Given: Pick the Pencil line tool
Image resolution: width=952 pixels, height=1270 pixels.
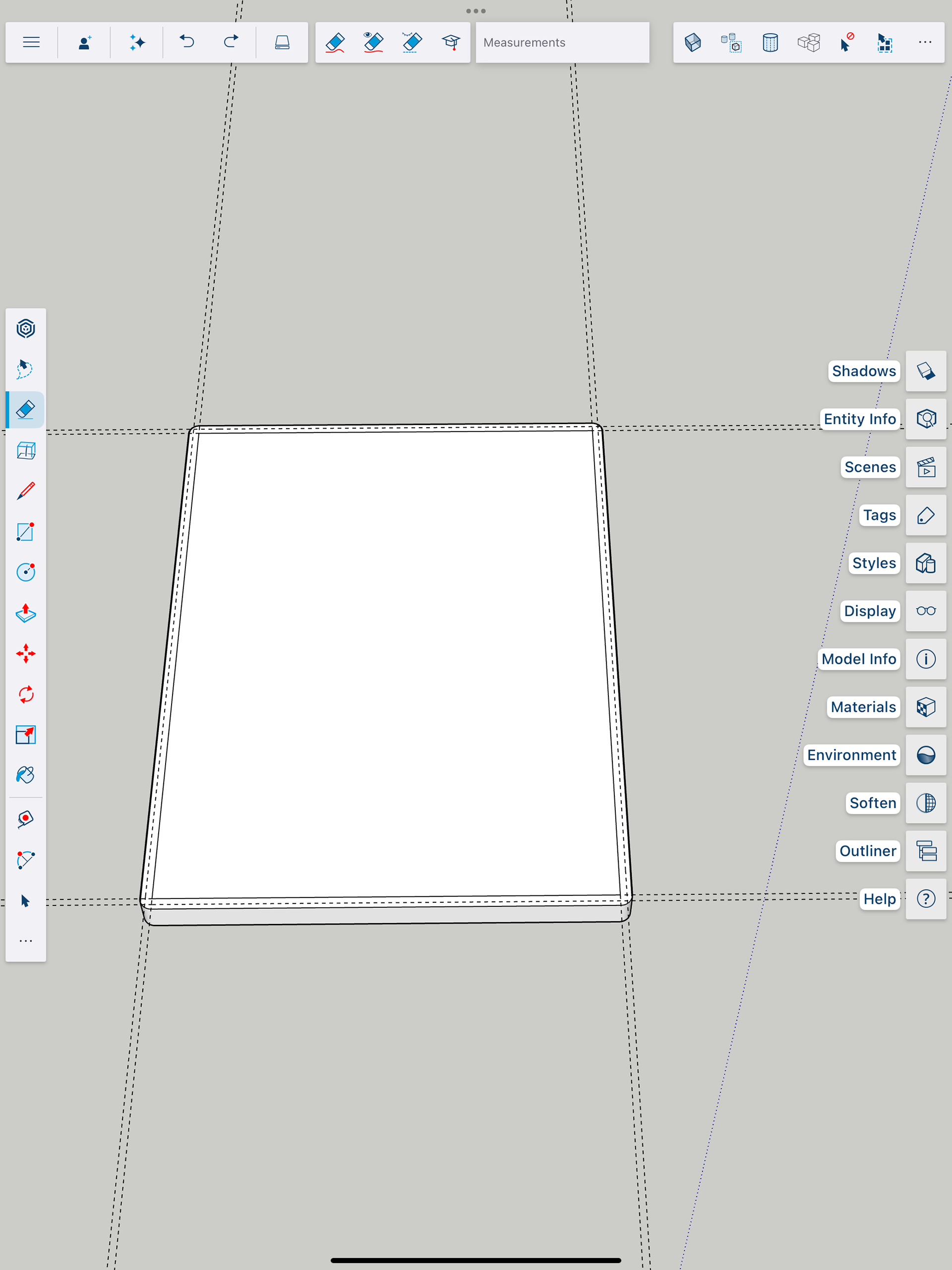Looking at the screenshot, I should click(25, 491).
